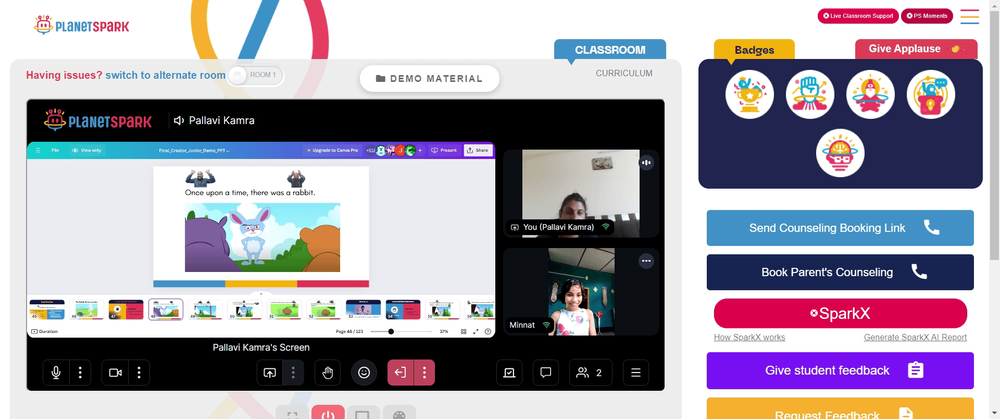Open the File menu in Canva
Screen dimensions: 1000x419
tap(55, 151)
